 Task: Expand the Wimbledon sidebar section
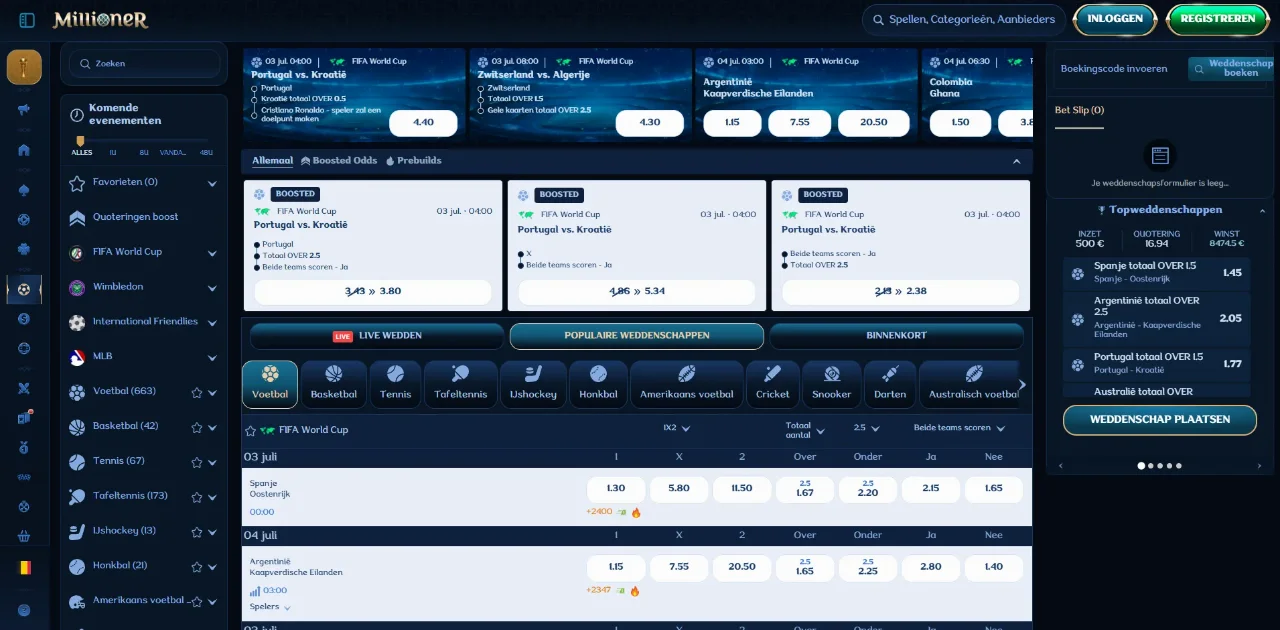[x=212, y=288]
